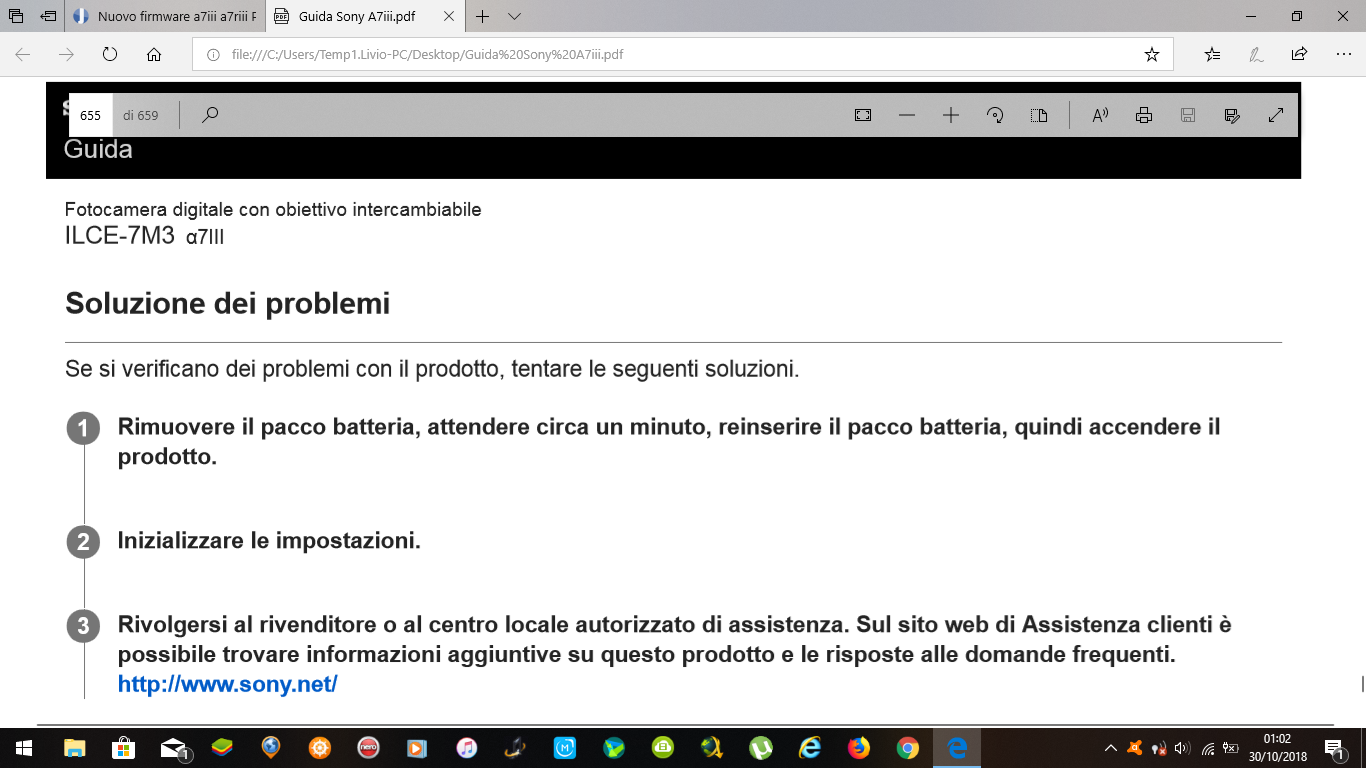1366x768 pixels.
Task: Open Microsoft Store from taskbar
Action: (x=123, y=747)
